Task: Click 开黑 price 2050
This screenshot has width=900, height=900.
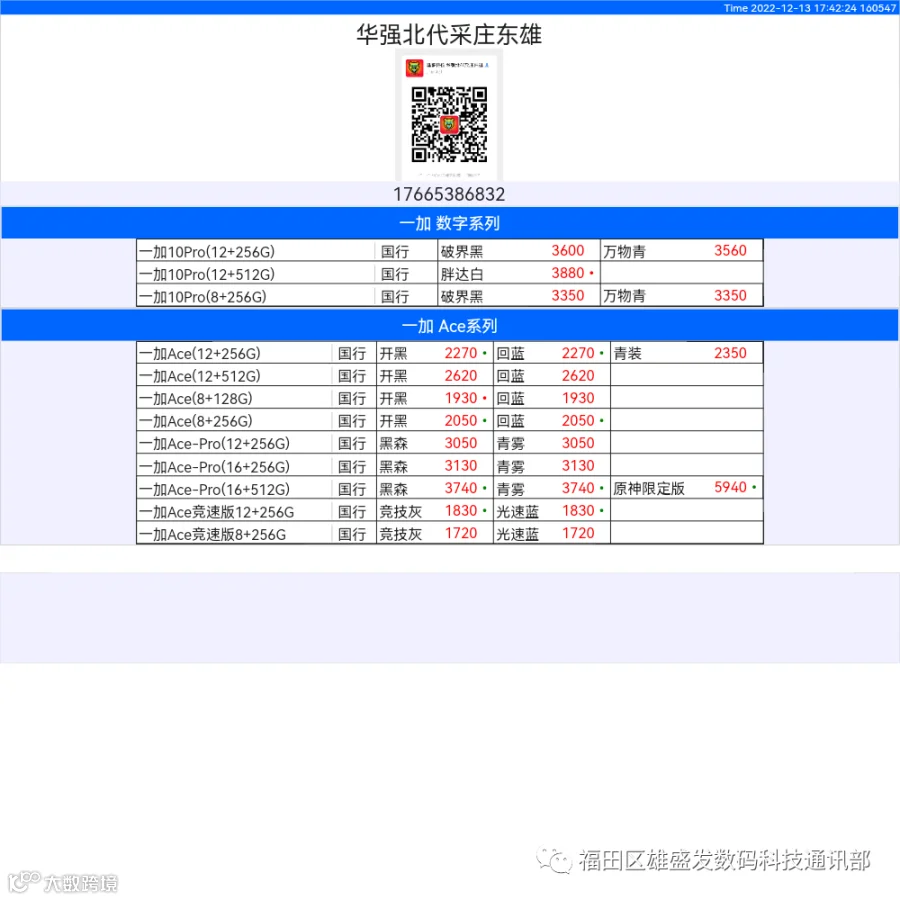Action: (461, 420)
